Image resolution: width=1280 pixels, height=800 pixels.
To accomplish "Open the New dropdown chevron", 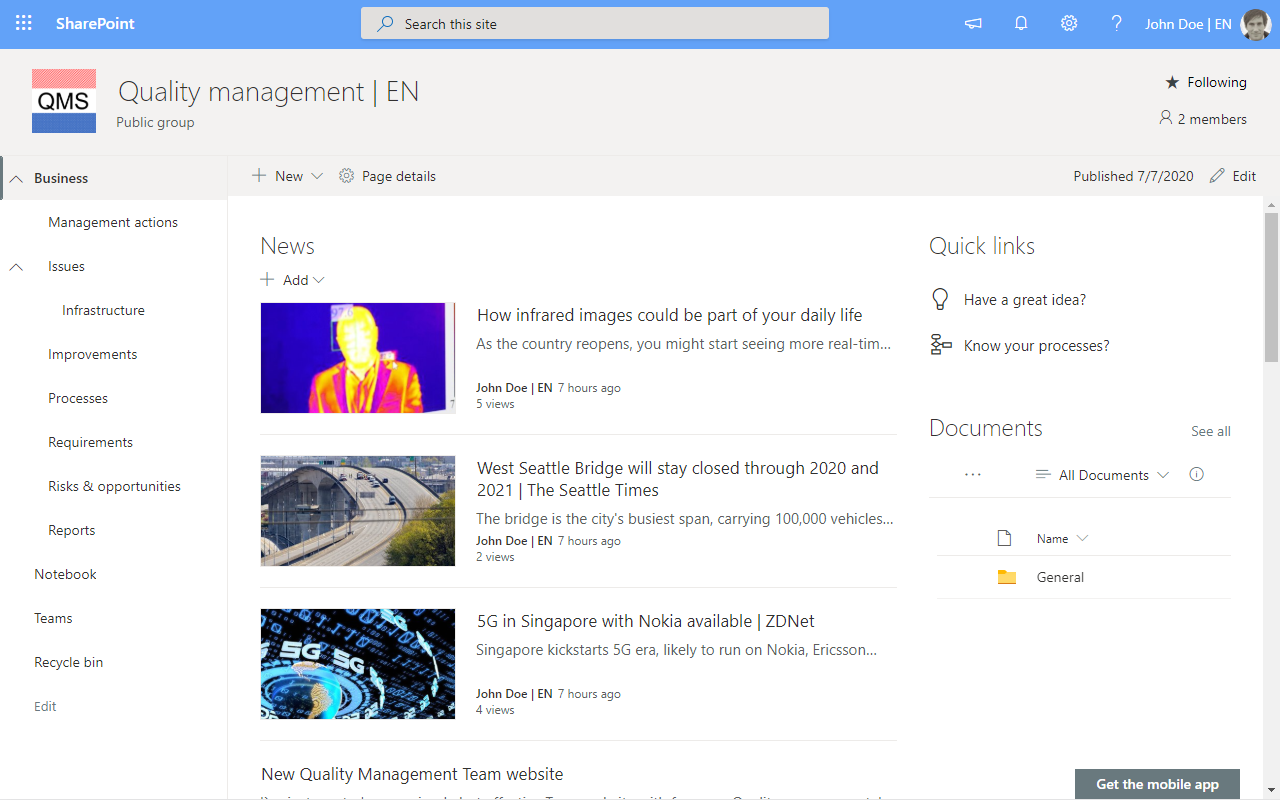I will pyautogui.click(x=317, y=176).
